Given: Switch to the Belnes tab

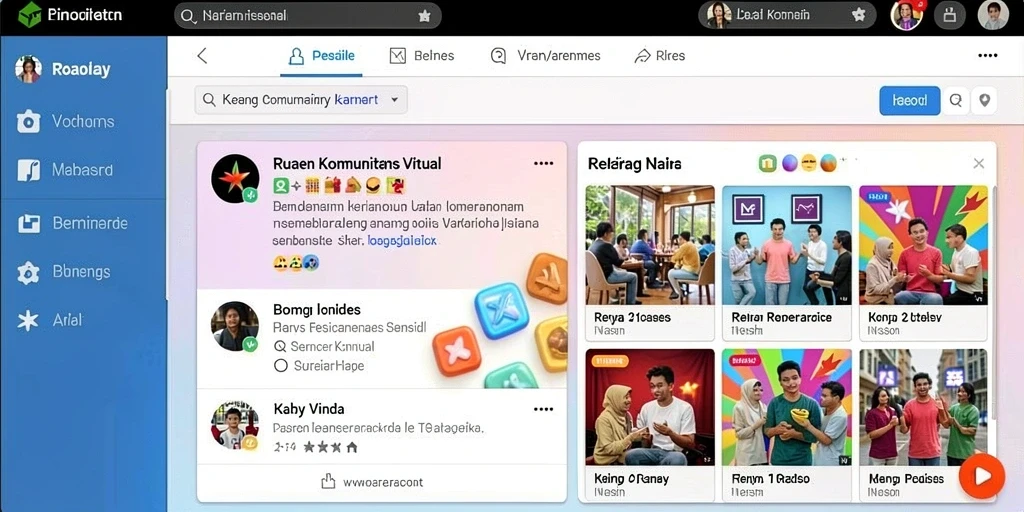Looking at the screenshot, I should tap(422, 56).
